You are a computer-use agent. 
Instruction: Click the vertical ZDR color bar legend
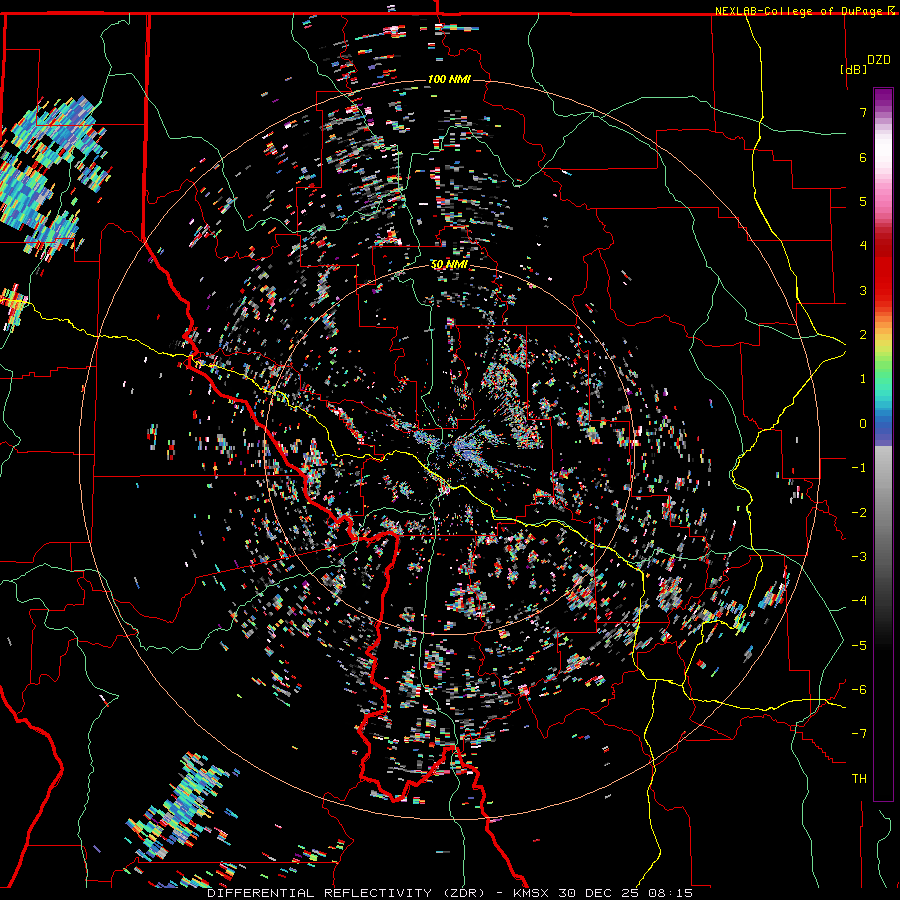883,444
